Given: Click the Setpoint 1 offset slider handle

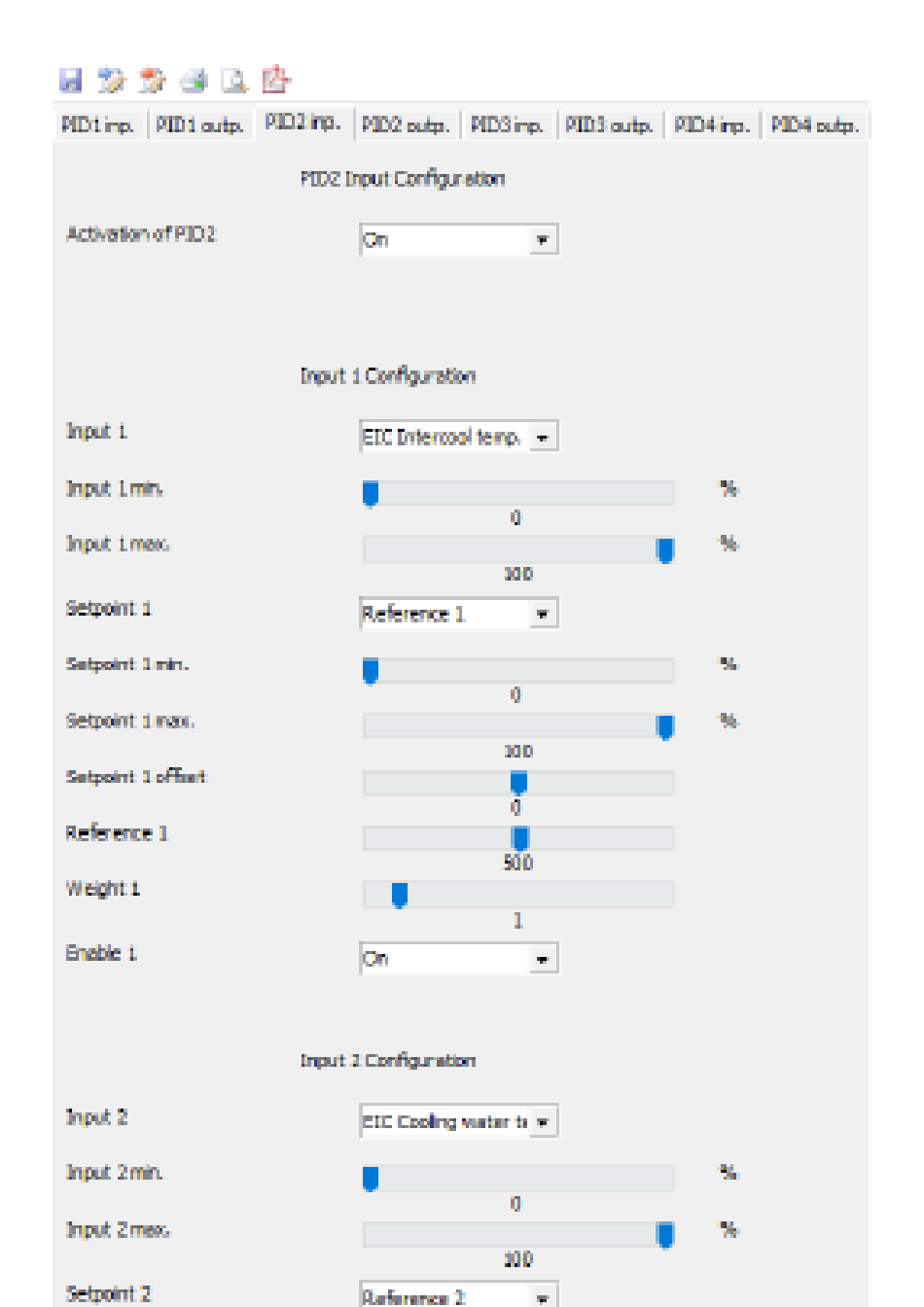Looking at the screenshot, I should [518, 783].
